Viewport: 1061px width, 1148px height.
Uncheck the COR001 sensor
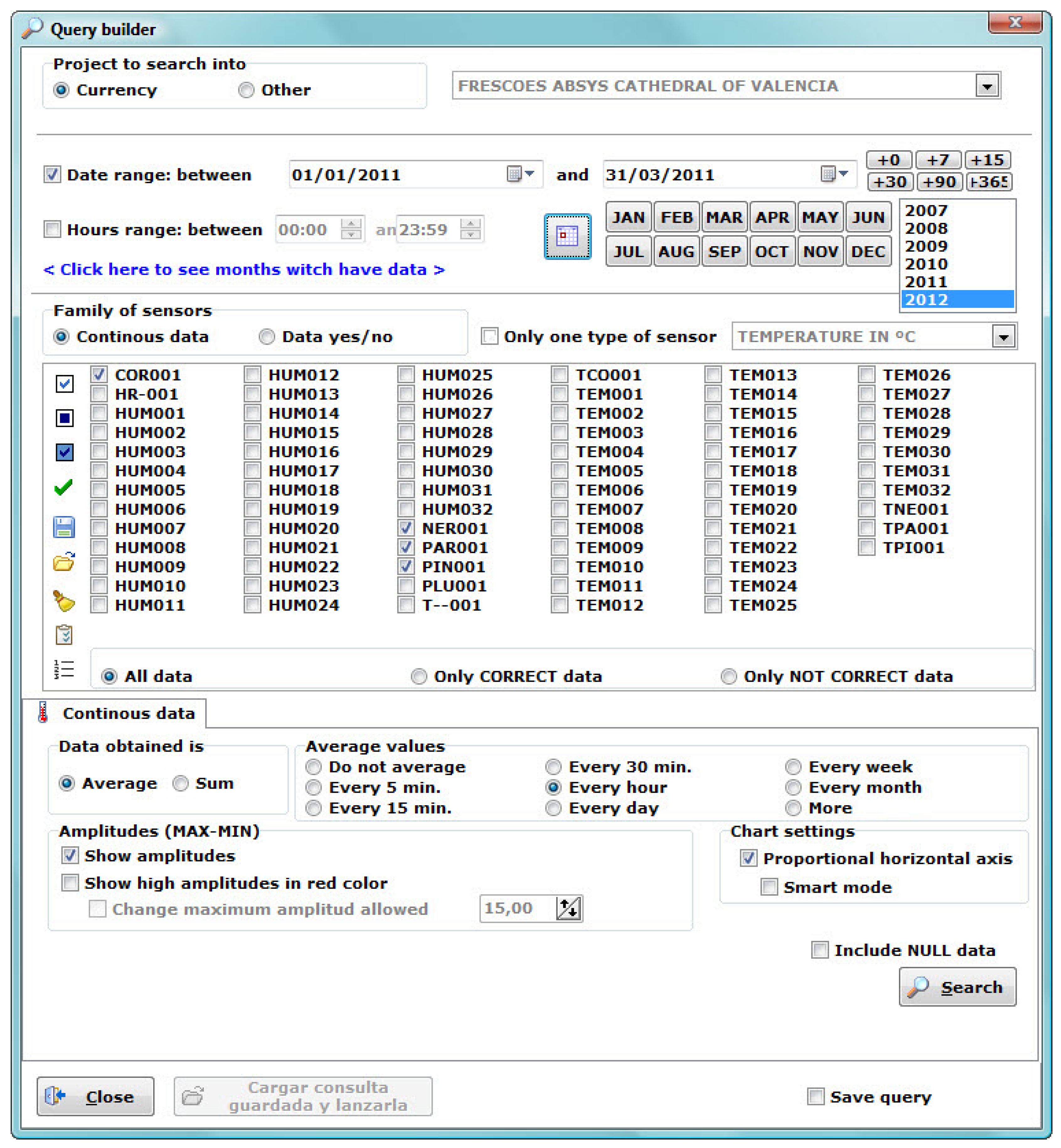99,375
